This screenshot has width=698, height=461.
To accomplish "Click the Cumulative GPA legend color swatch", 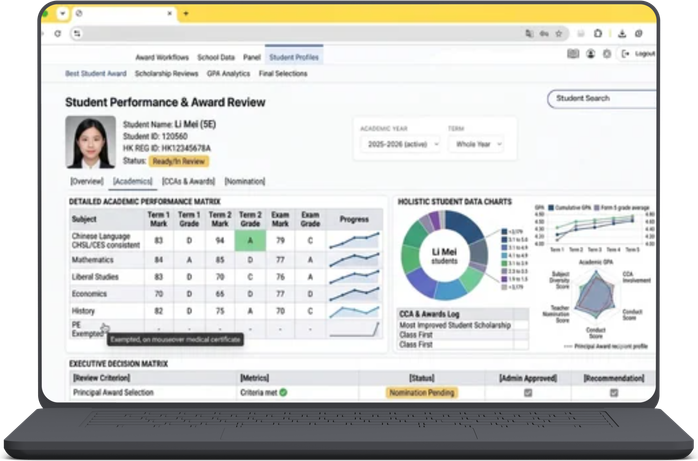I will [551, 207].
